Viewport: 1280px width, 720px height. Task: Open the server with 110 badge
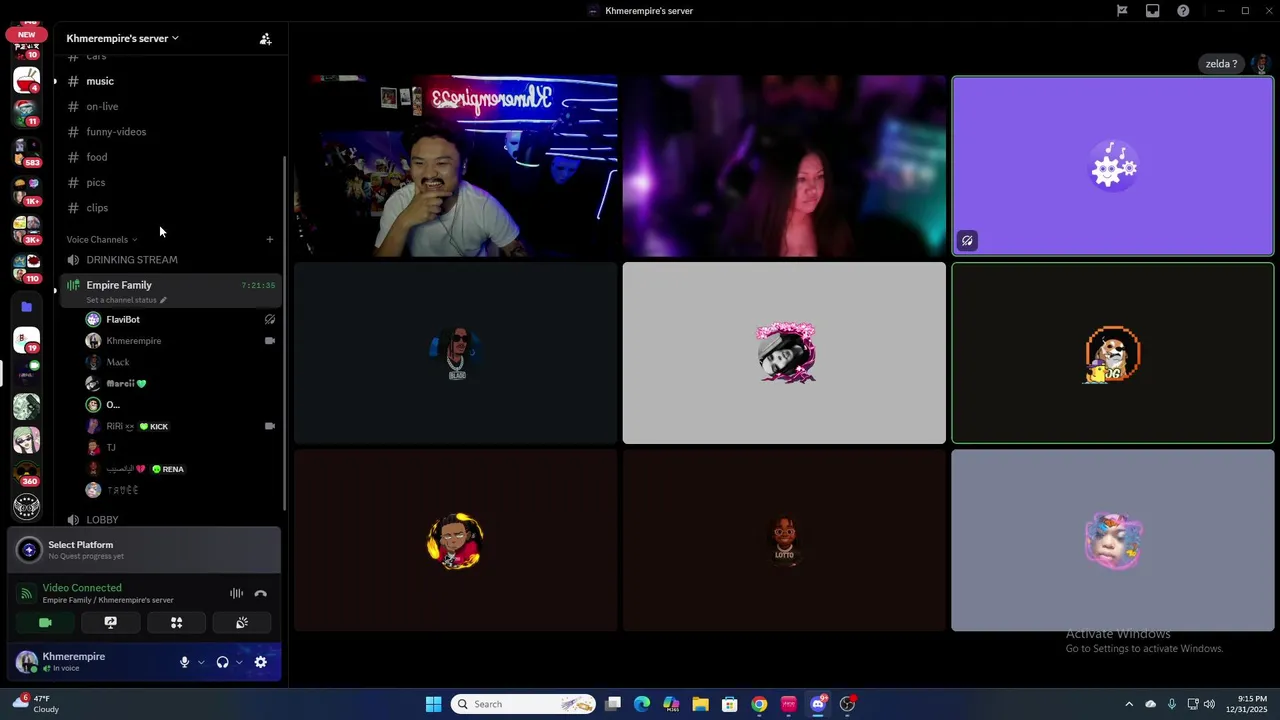[x=27, y=268]
